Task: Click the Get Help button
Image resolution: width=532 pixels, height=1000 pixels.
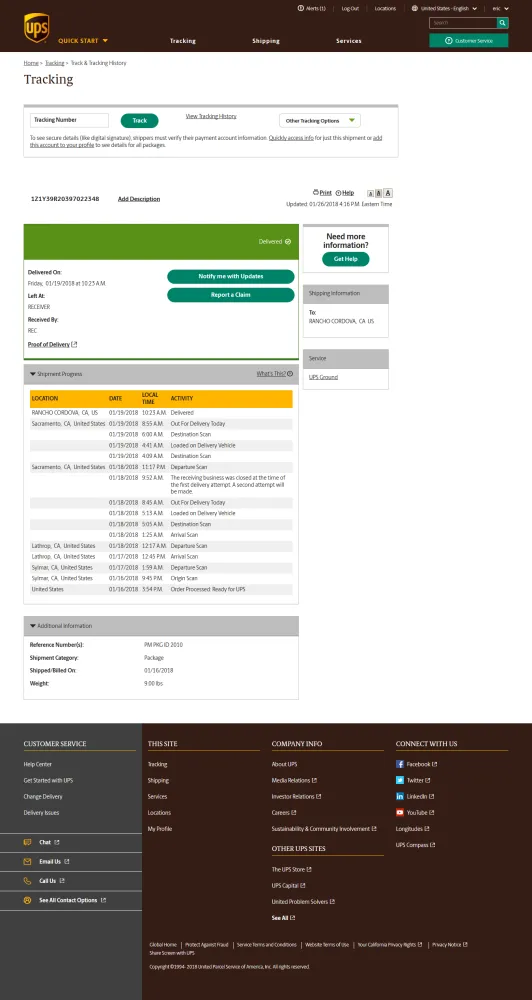Action: click(346, 259)
